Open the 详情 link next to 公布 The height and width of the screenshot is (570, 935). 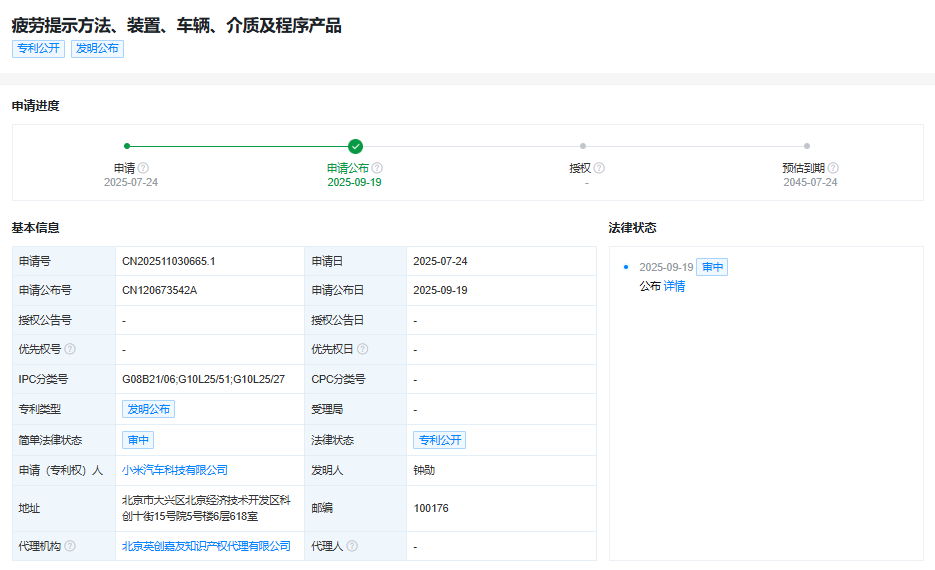click(674, 286)
